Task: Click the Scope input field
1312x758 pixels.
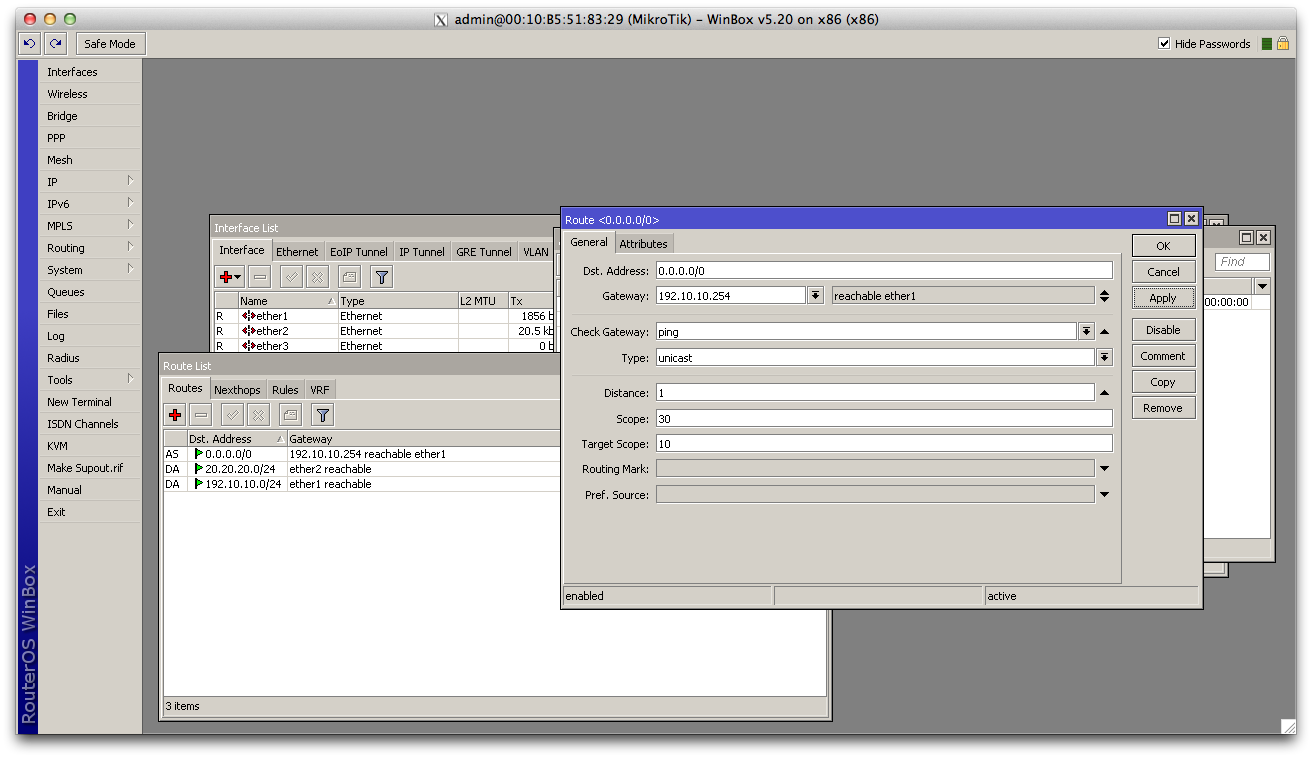Action: click(884, 418)
